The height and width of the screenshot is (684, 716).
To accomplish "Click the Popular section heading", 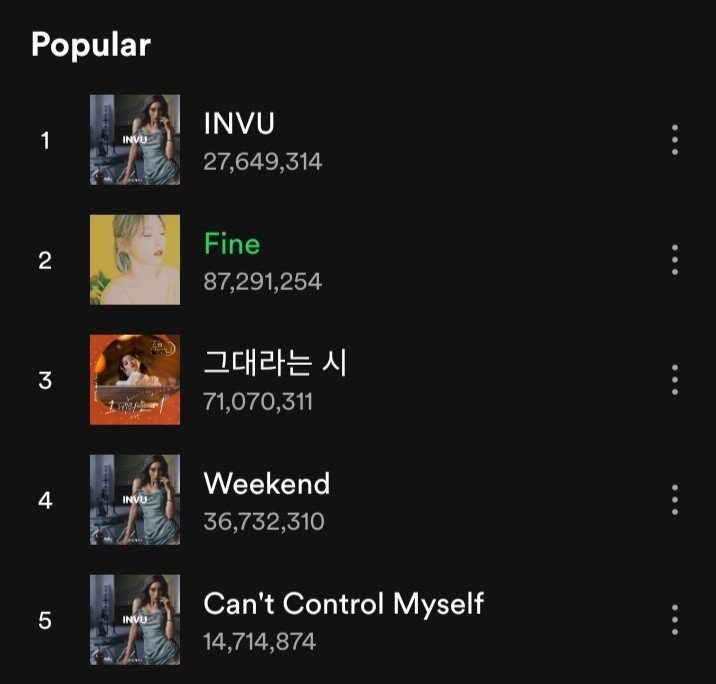I will pyautogui.click(x=91, y=45).
